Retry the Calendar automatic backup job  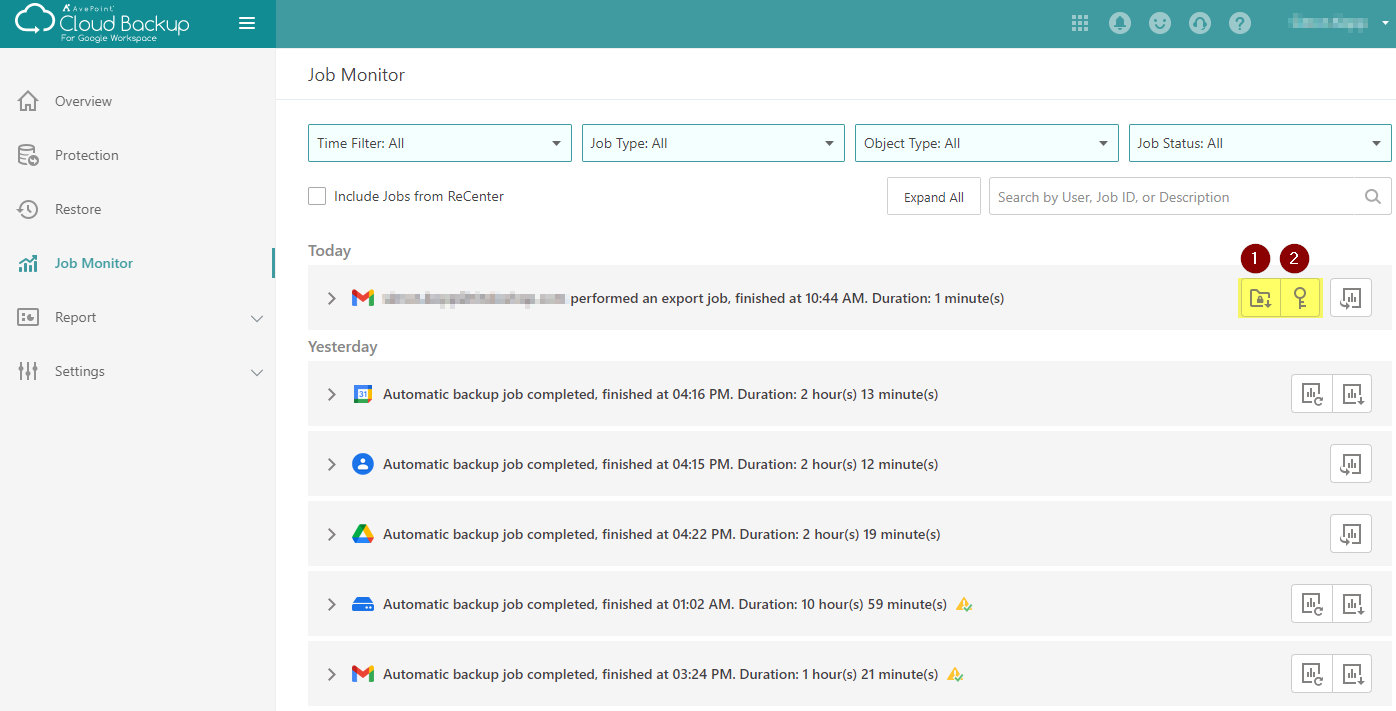coord(1311,393)
